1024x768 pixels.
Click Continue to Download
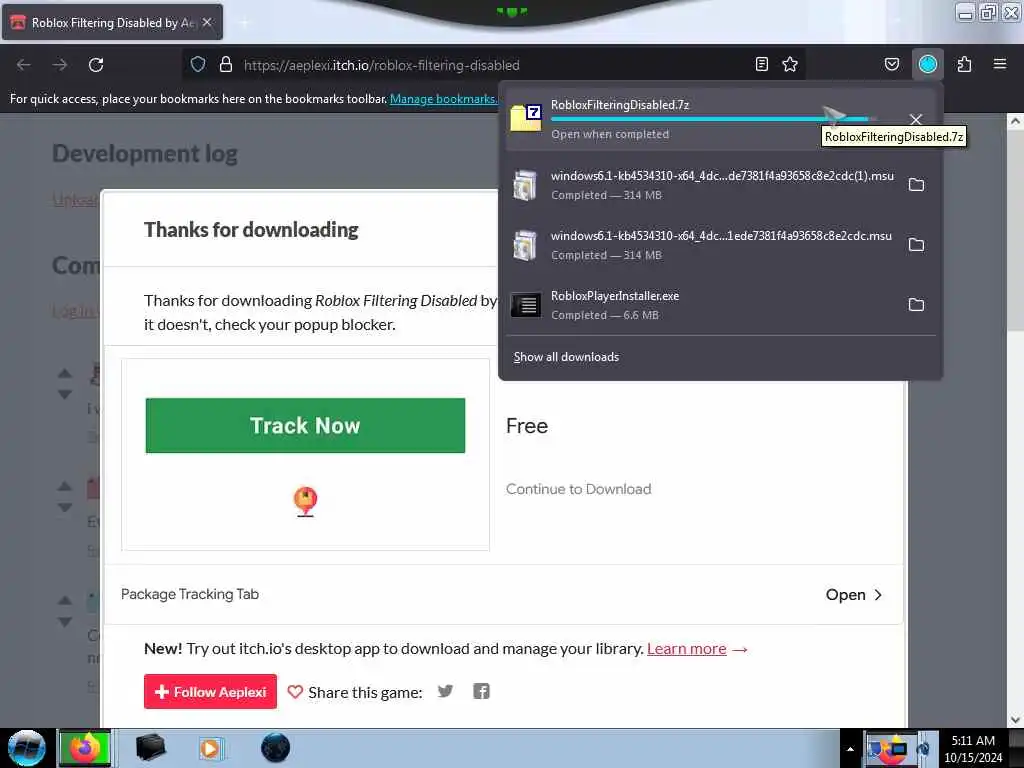[578, 488]
